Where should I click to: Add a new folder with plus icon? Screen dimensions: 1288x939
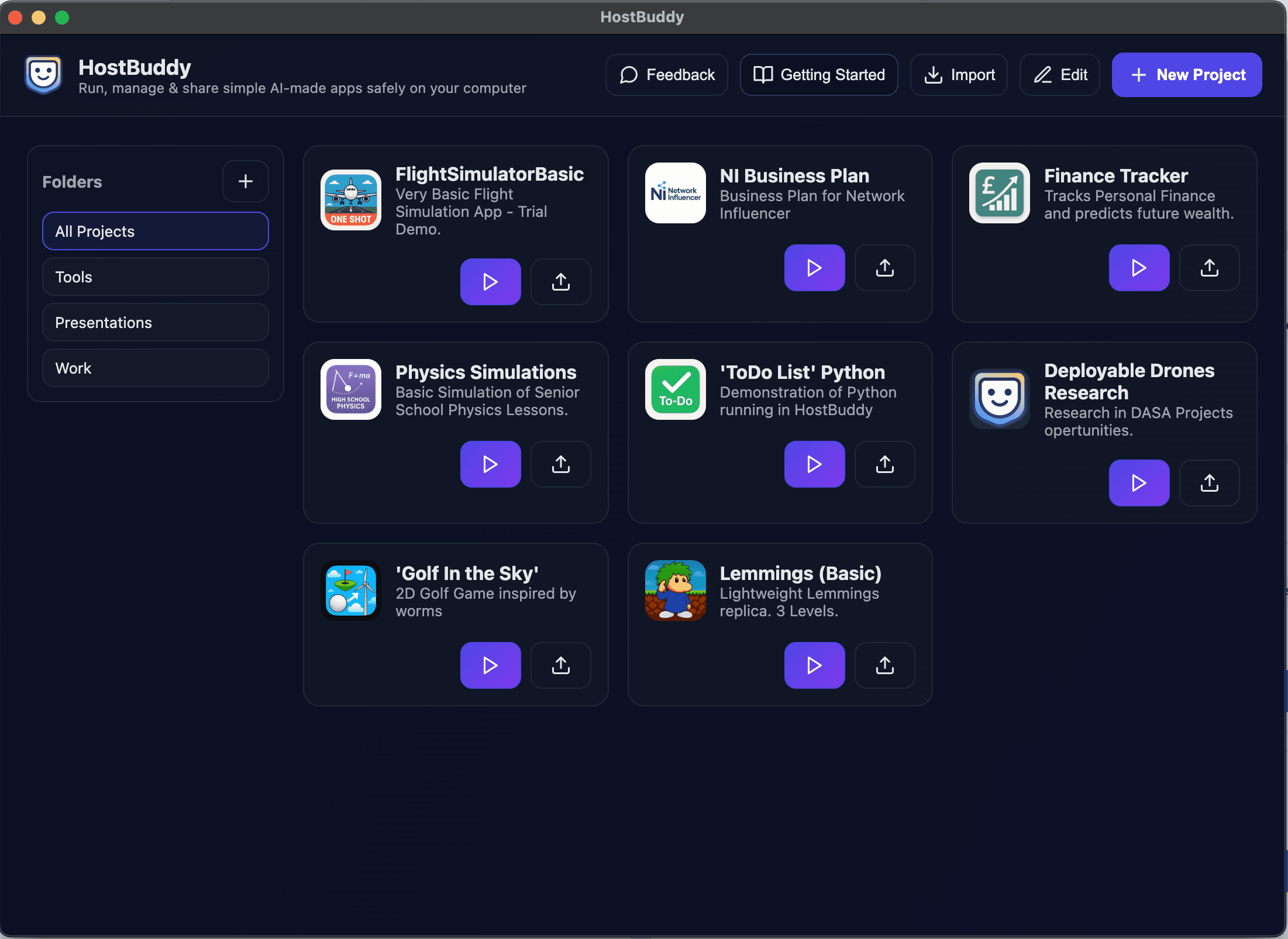pyautogui.click(x=246, y=181)
